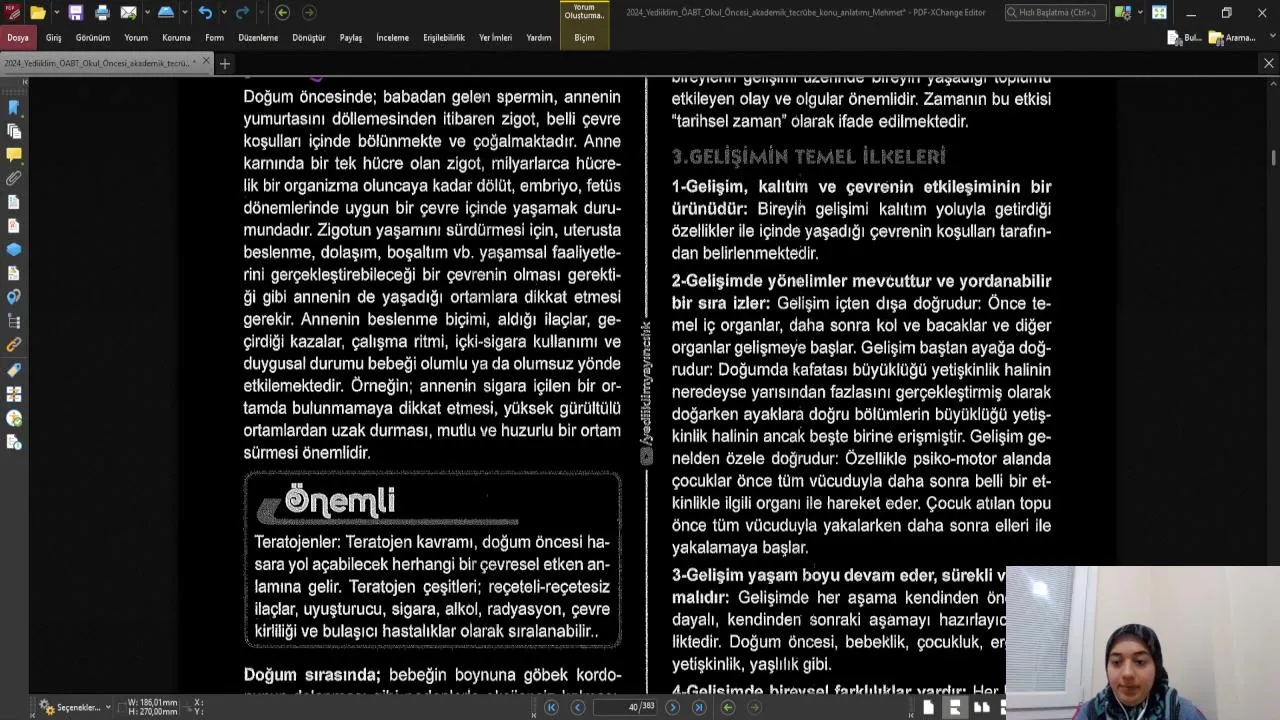This screenshot has height=720, width=1280.
Task: Open PDF-XChange application logo menu
Action: (x=12, y=13)
